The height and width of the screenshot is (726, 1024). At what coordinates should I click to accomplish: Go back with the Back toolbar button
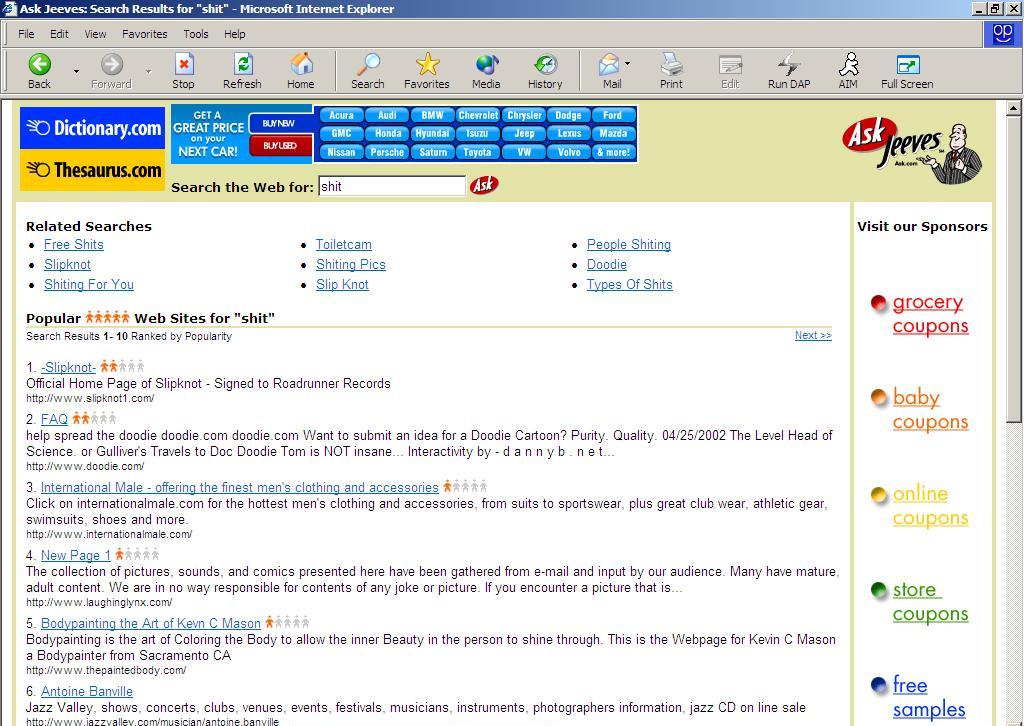(39, 71)
